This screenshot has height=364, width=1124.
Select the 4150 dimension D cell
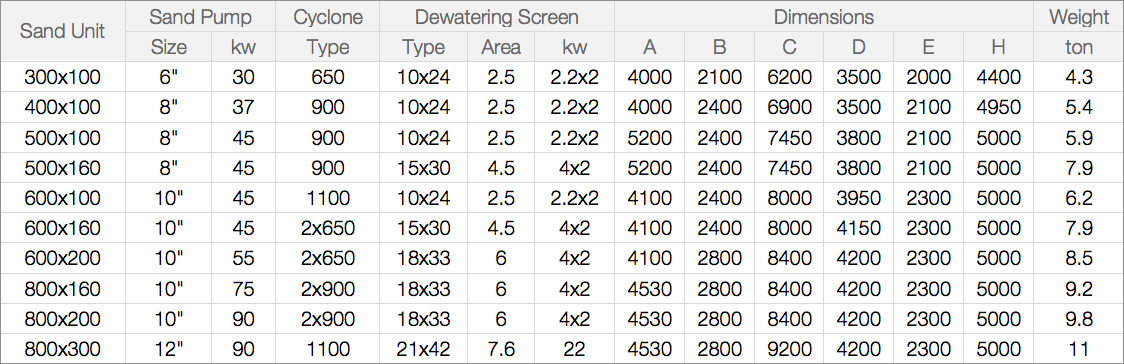pos(859,229)
